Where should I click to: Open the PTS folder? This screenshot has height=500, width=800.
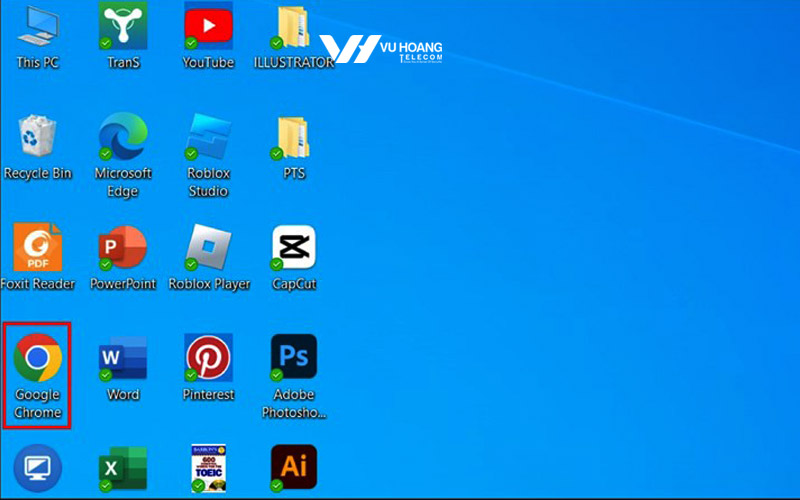coord(293,136)
